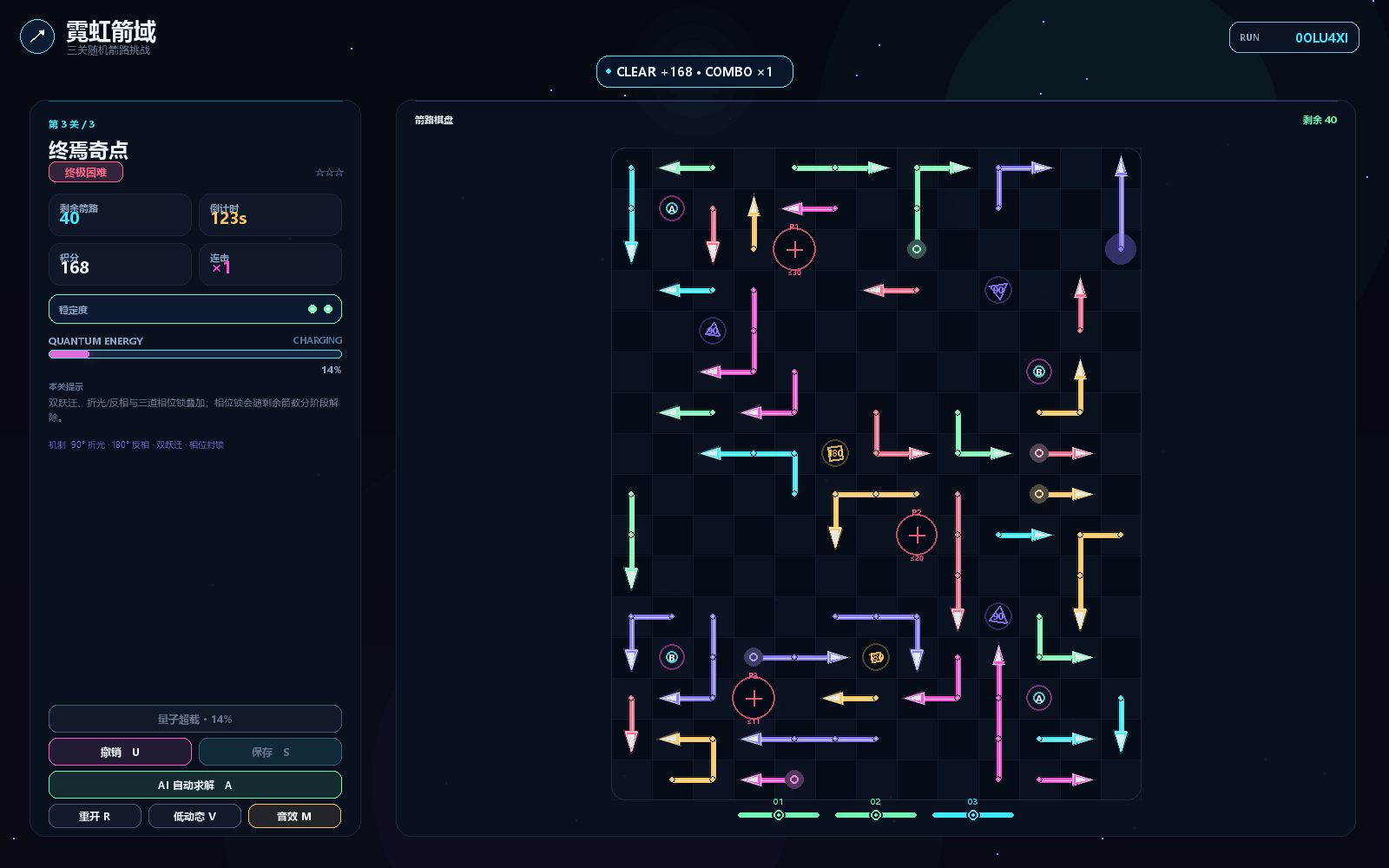This screenshot has height=868, width=1389.
Task: Fire the long cyan down arrow in the board's top-left corner
Action: click(631, 214)
